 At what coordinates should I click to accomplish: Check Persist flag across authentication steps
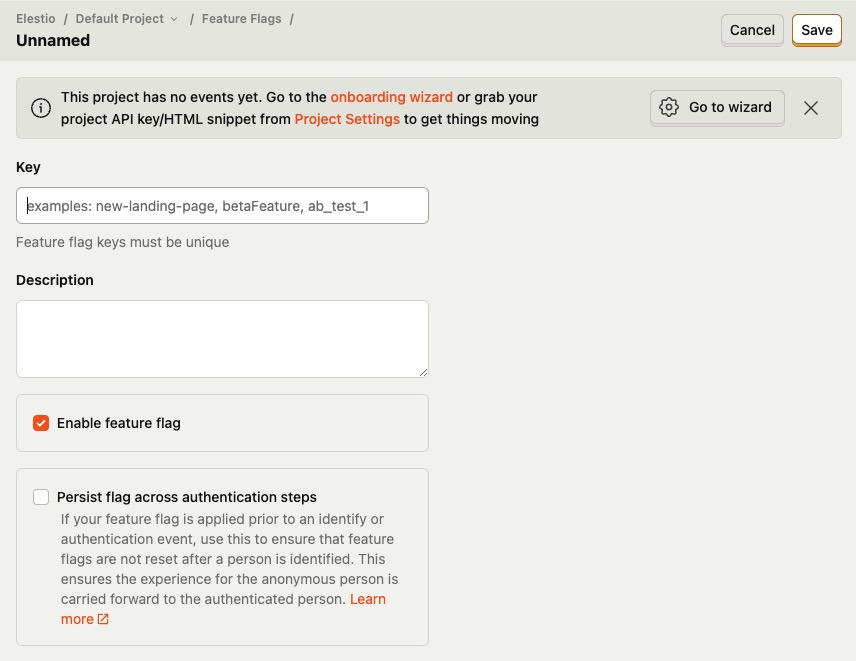coord(41,497)
